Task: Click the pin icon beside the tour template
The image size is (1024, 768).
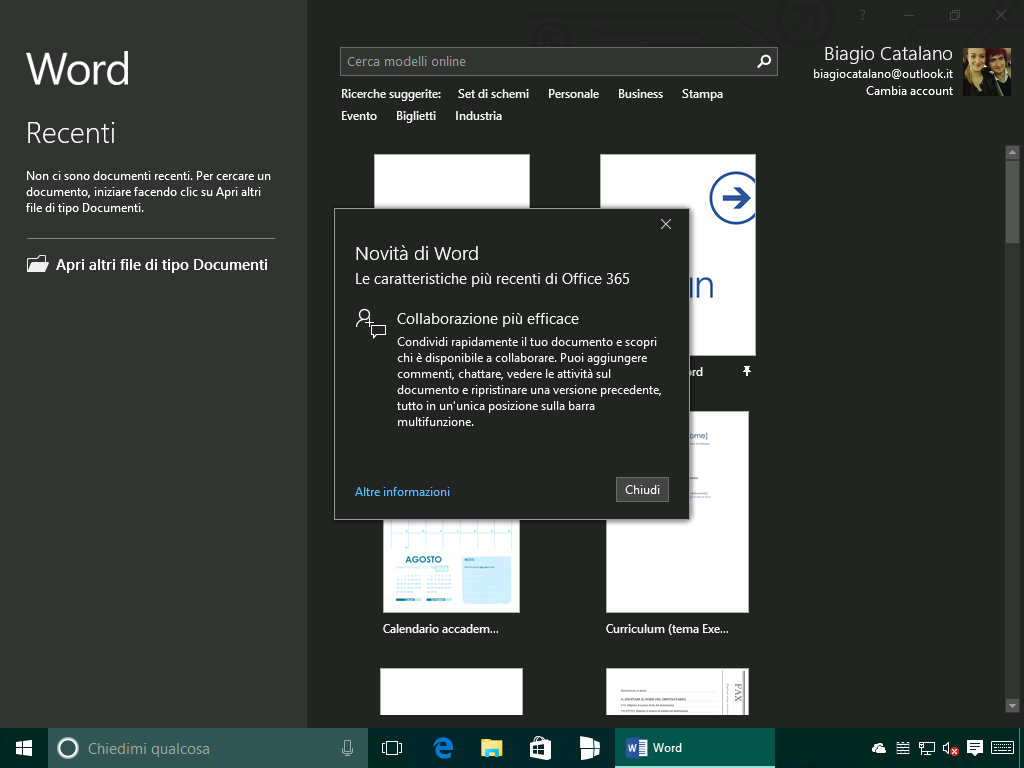Action: coord(746,372)
